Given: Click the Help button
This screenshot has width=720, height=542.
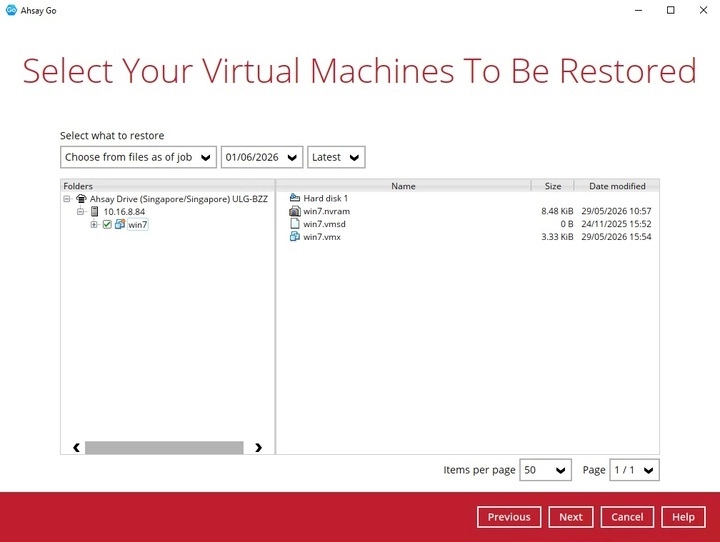Looking at the screenshot, I should click(x=683, y=517).
